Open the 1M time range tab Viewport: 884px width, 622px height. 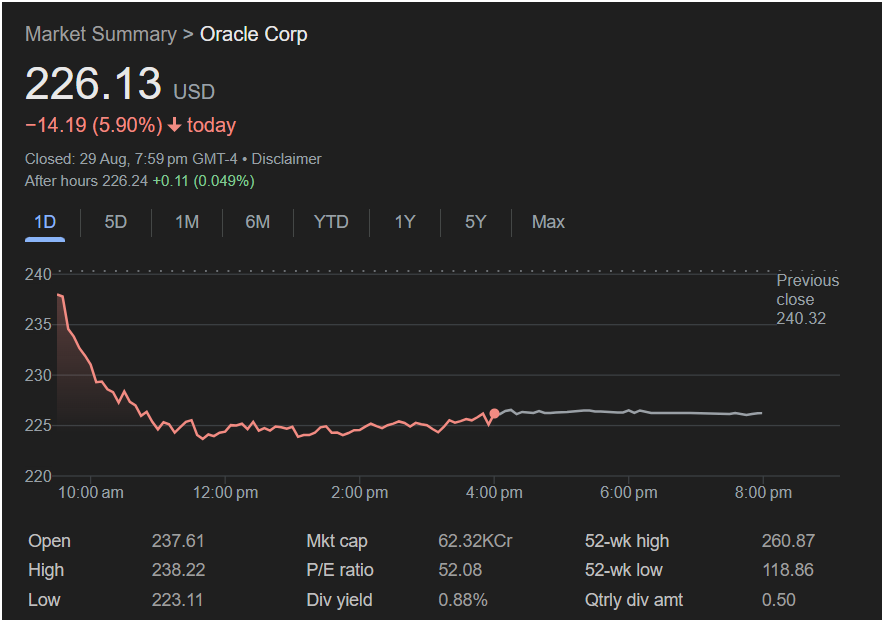(x=187, y=222)
